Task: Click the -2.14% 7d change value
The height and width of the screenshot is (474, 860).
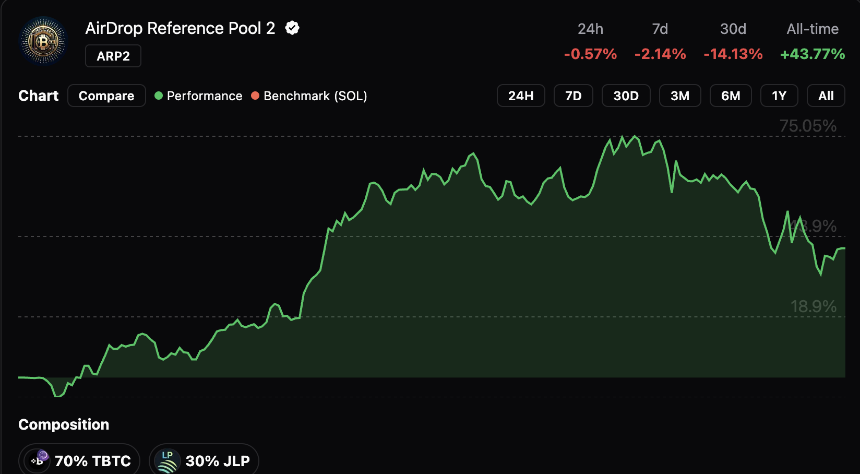Action: tap(660, 54)
